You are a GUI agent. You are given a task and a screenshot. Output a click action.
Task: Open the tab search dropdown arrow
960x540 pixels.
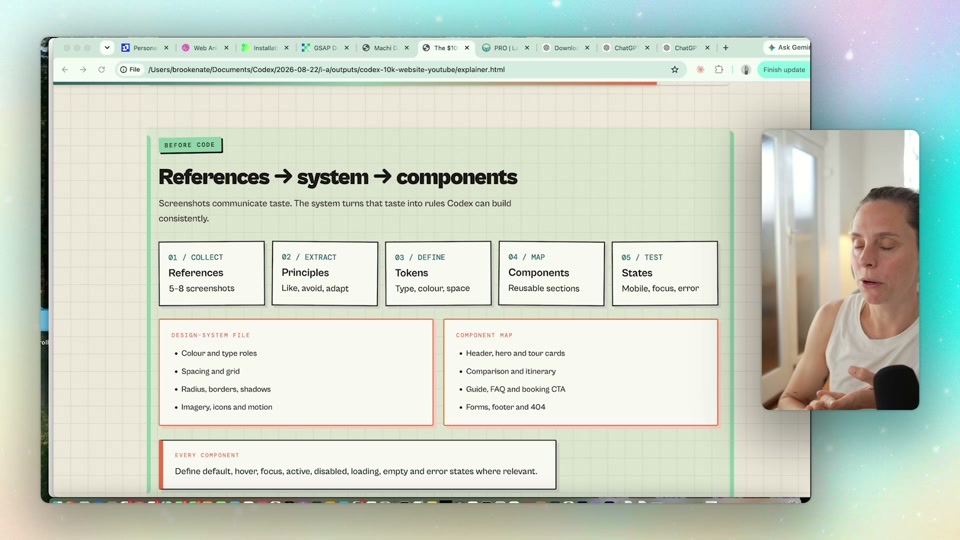click(x=107, y=47)
